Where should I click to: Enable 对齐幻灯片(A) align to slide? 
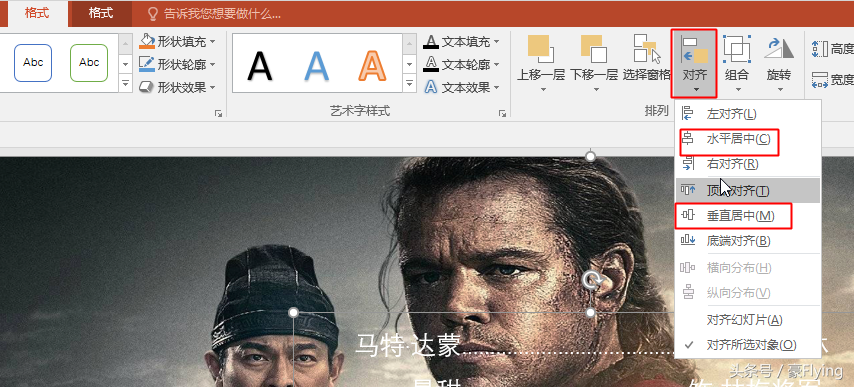point(747,320)
